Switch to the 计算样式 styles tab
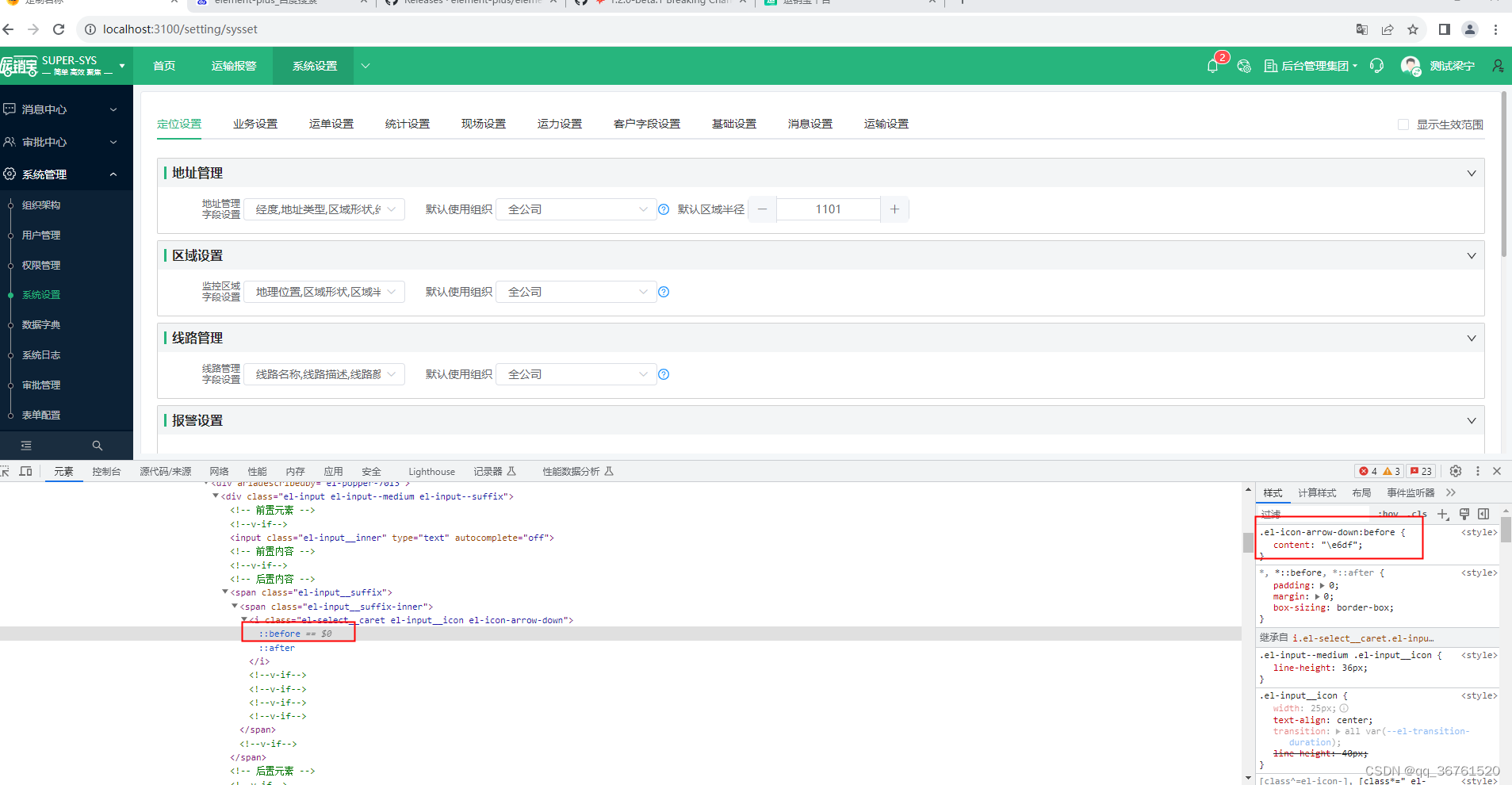1512x785 pixels. click(x=1317, y=493)
